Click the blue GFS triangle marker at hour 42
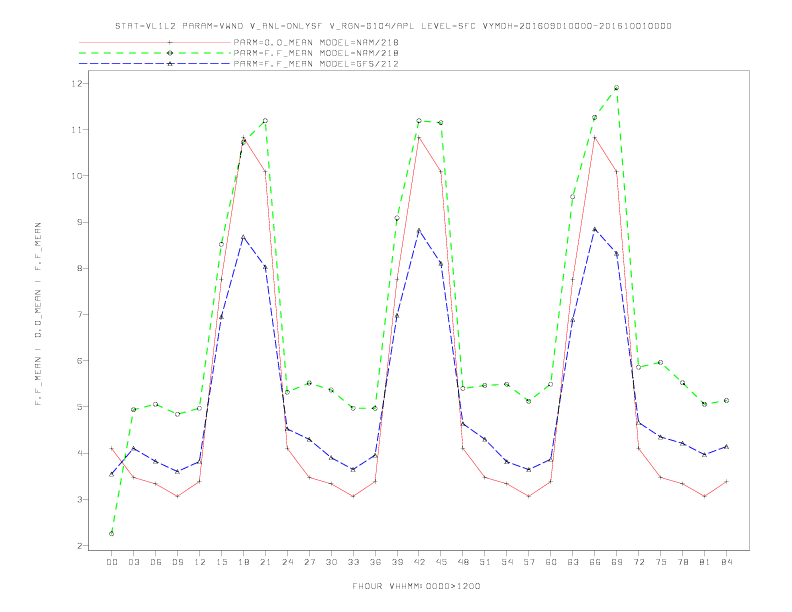 (x=419, y=231)
